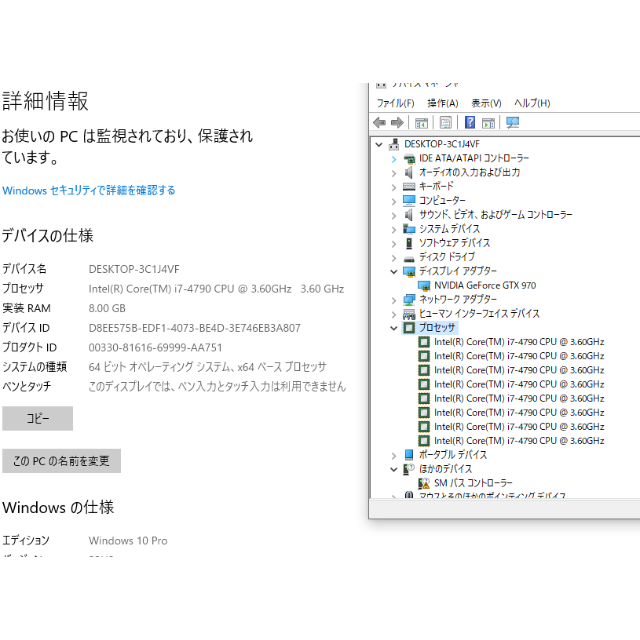Click the 8.00 GB RAM value

point(107,308)
